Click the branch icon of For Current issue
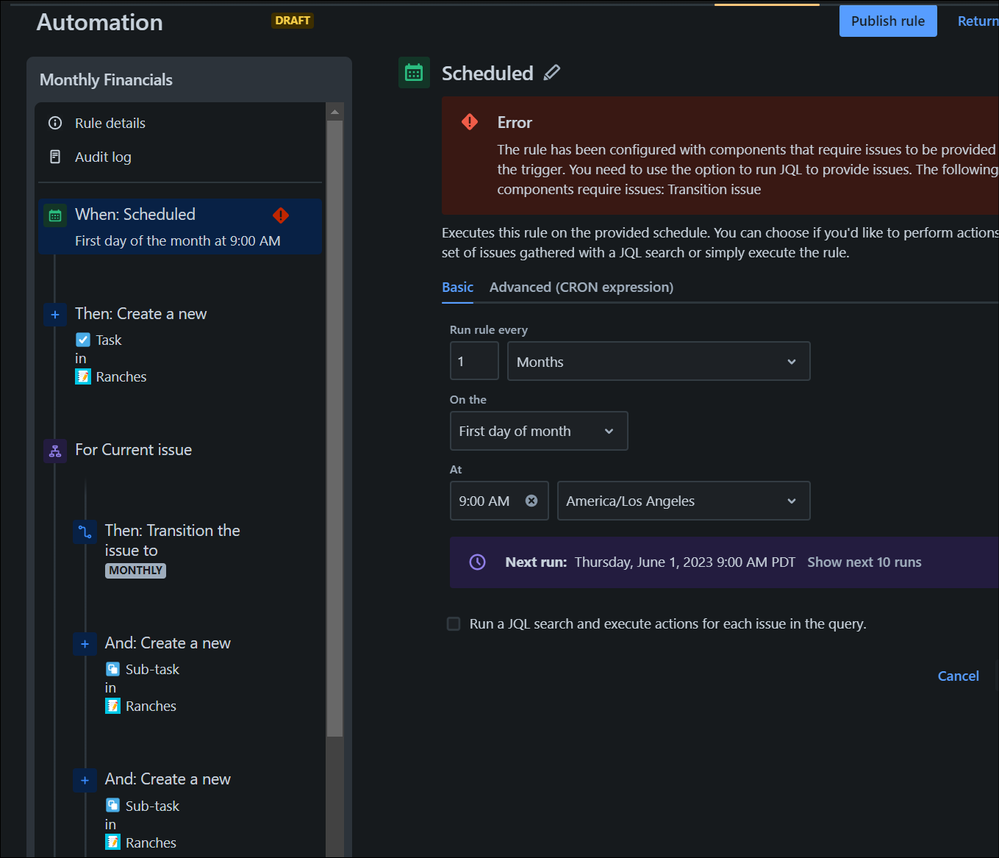This screenshot has width=999, height=858. click(x=55, y=451)
